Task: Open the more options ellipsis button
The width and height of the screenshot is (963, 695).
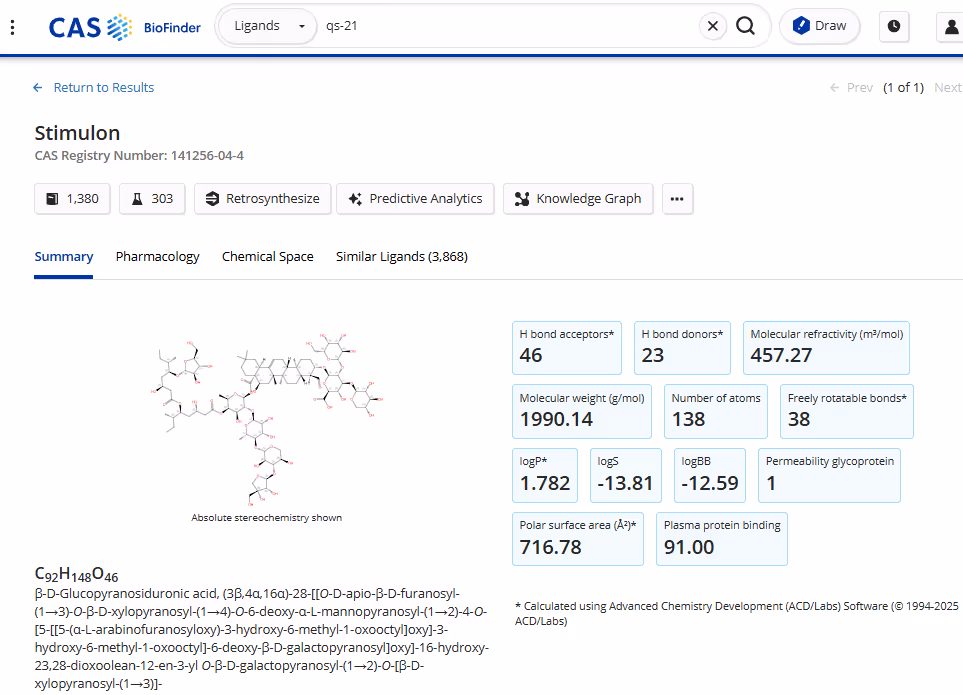Action: [677, 199]
